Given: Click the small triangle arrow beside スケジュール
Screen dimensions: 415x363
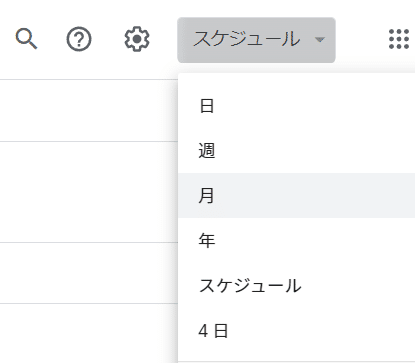Looking at the screenshot, I should tap(320, 40).
